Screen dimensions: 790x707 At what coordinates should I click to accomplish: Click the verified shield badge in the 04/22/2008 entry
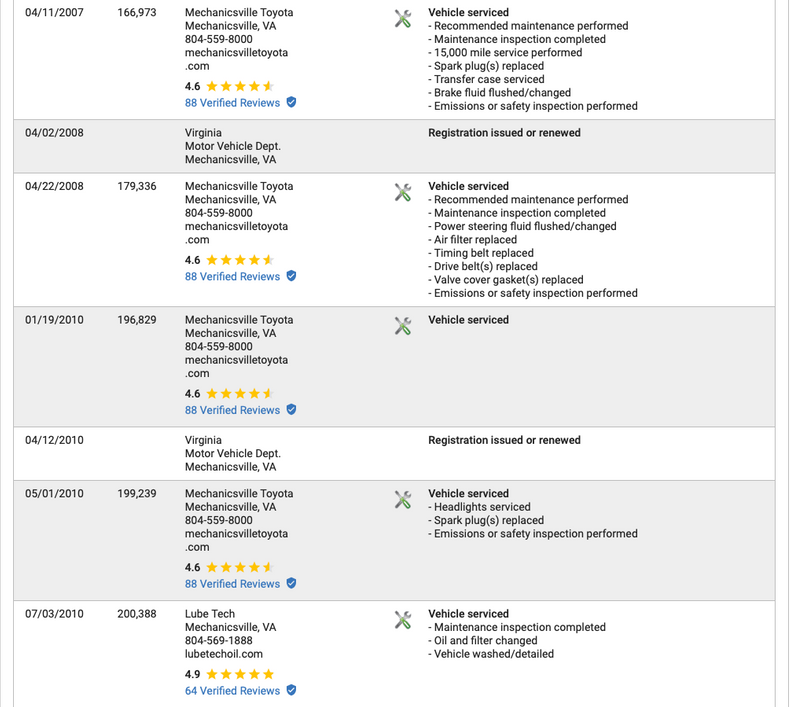(291, 277)
